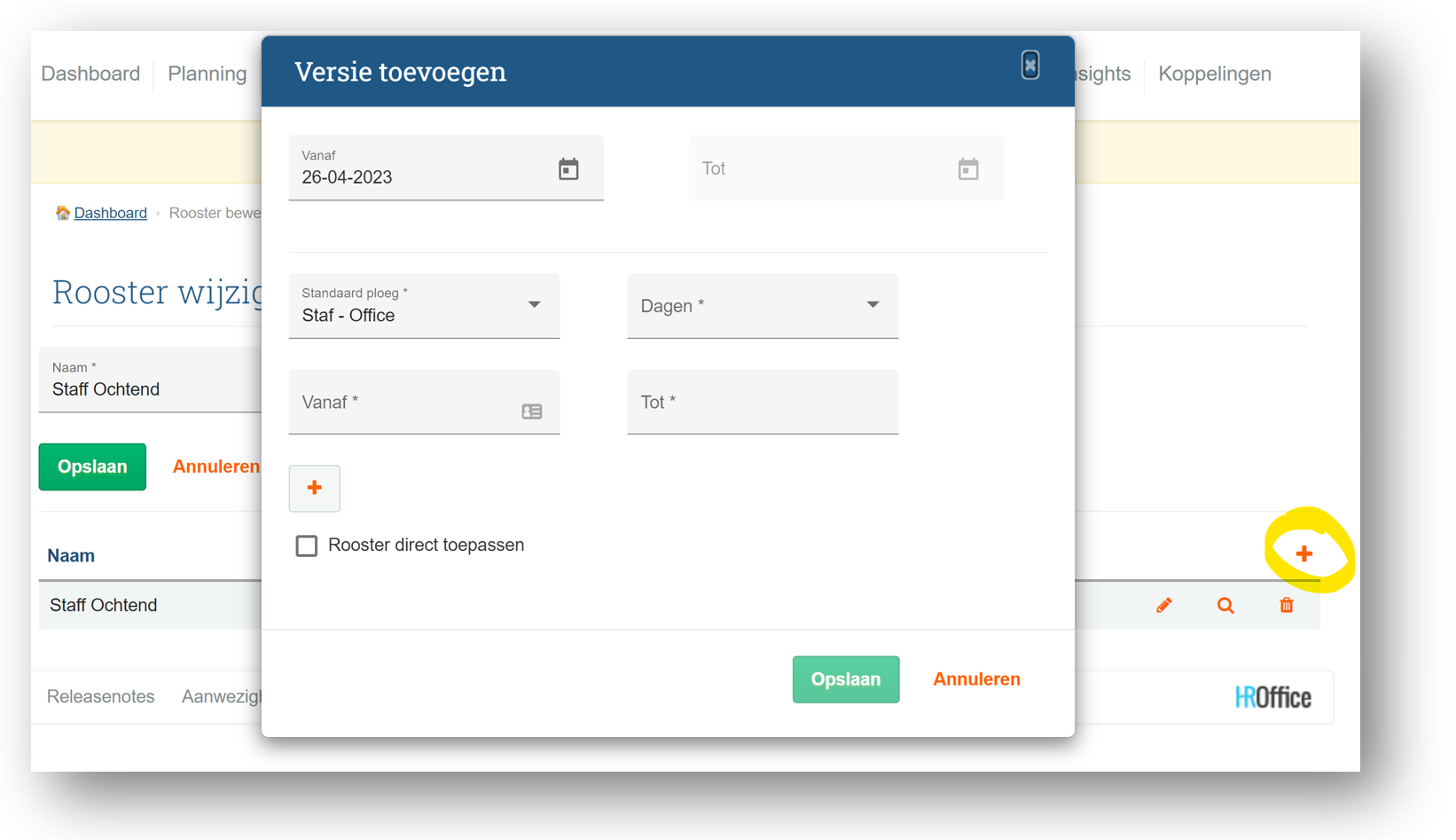
Task: Close the Versie toevoegen dialog
Action: [1029, 65]
